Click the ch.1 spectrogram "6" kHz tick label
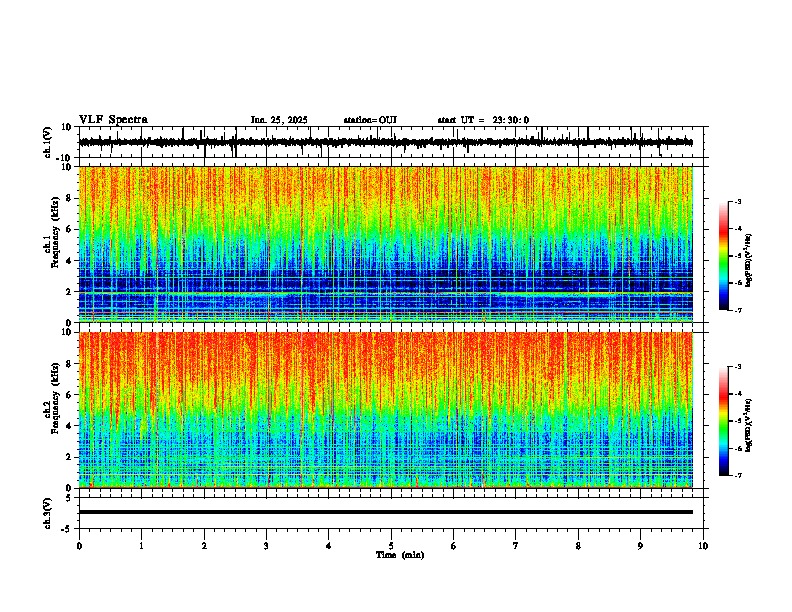 pos(69,229)
